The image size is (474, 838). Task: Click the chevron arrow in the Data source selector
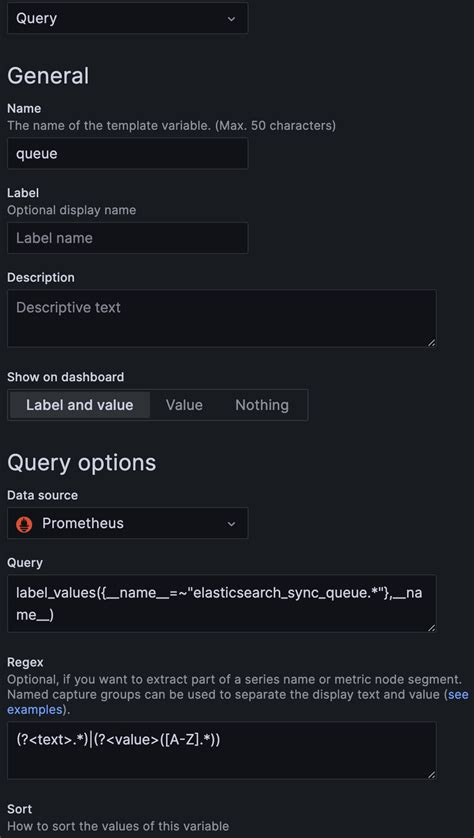(231, 524)
